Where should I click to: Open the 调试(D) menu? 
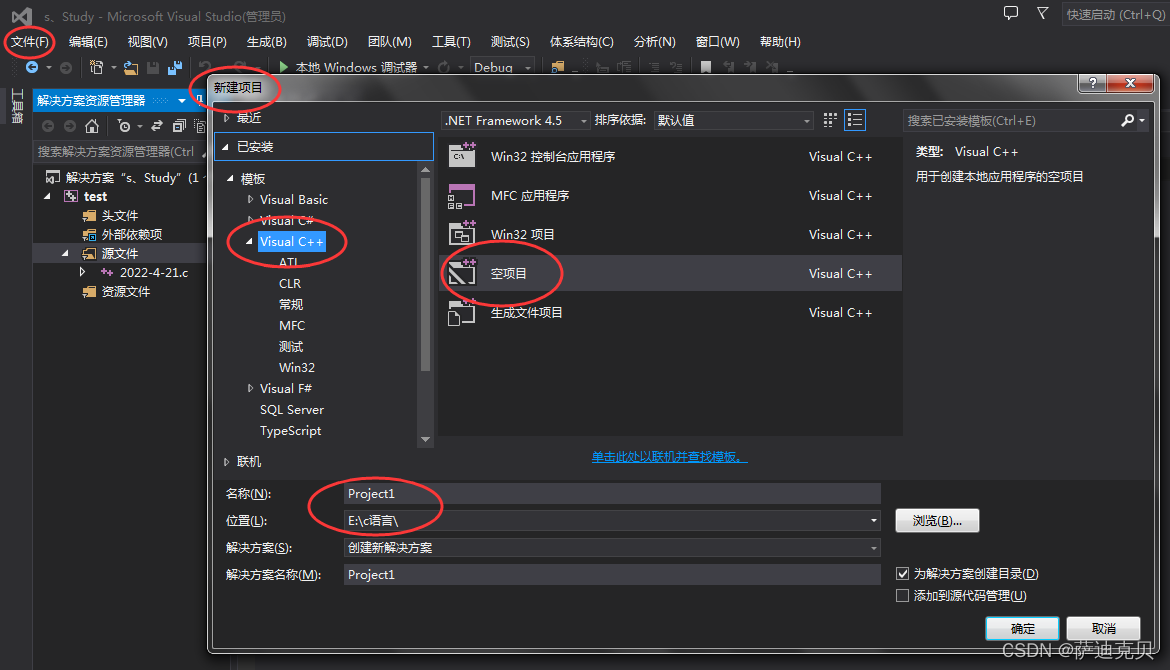pos(327,42)
